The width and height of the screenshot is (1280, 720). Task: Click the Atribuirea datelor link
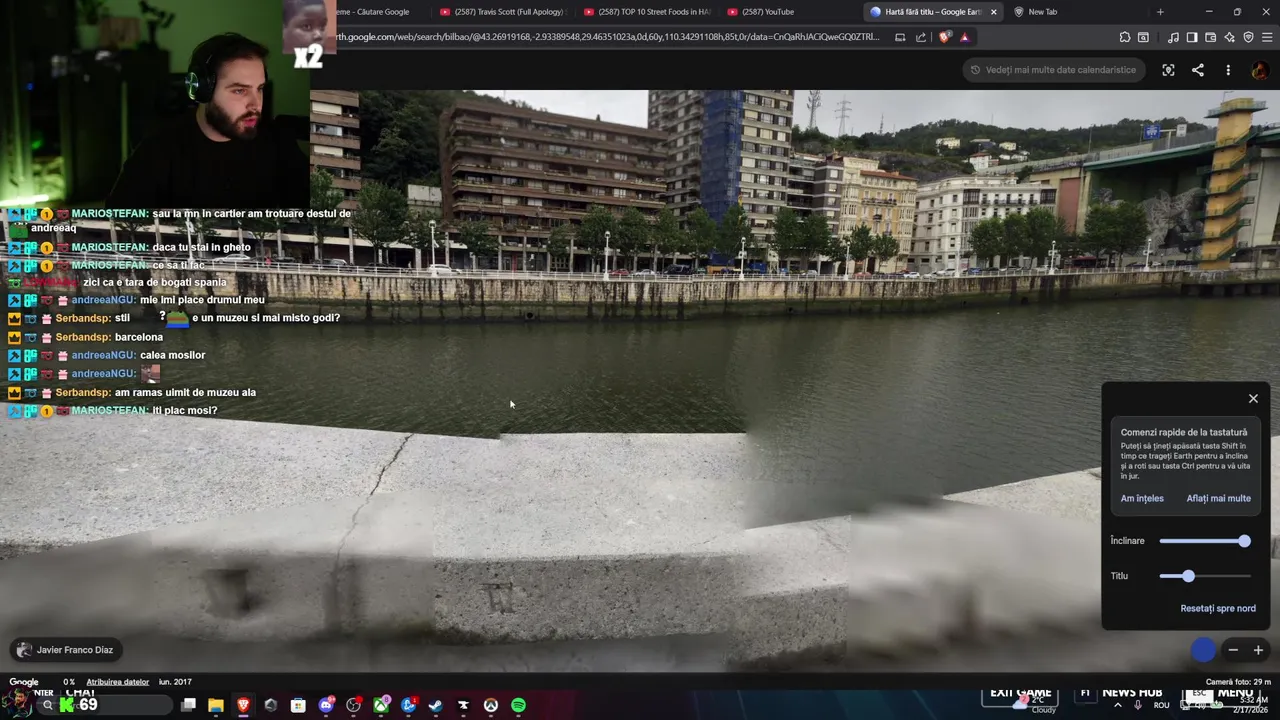[x=118, y=682]
